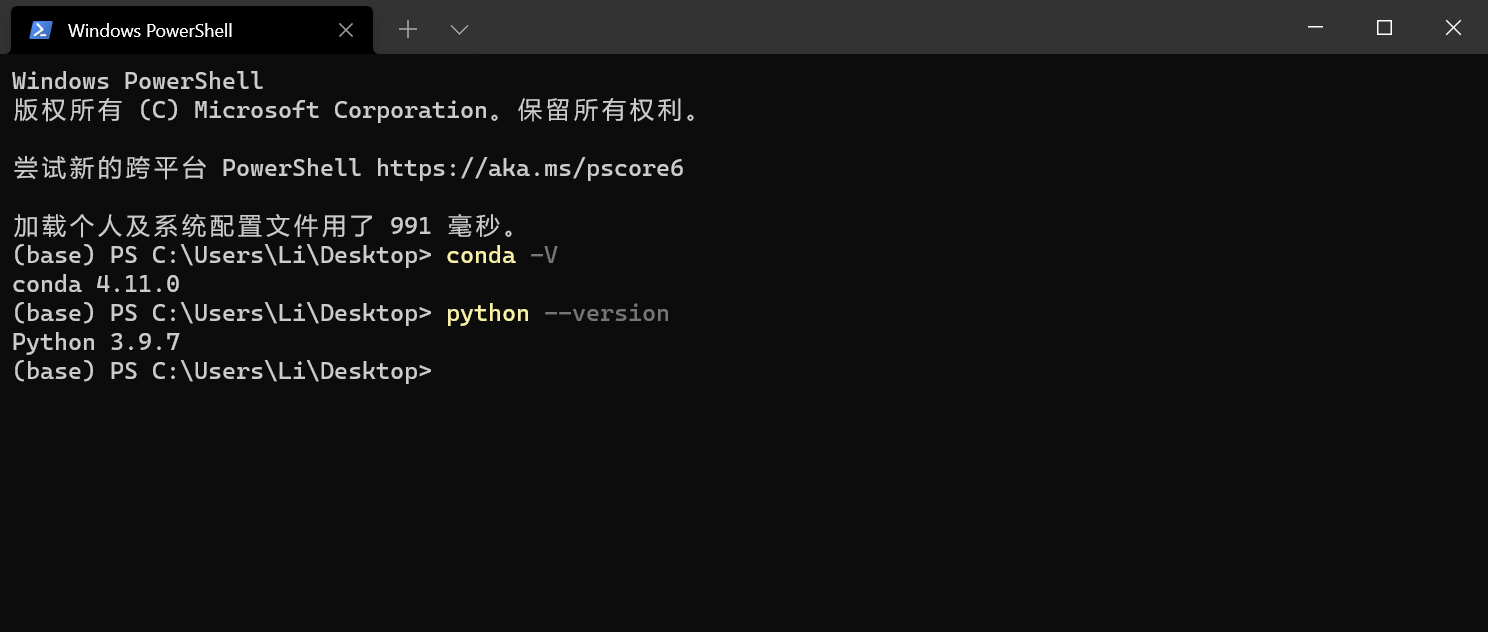This screenshot has width=1488, height=632.
Task: Close the Windows PowerShell tab
Action: tap(345, 29)
